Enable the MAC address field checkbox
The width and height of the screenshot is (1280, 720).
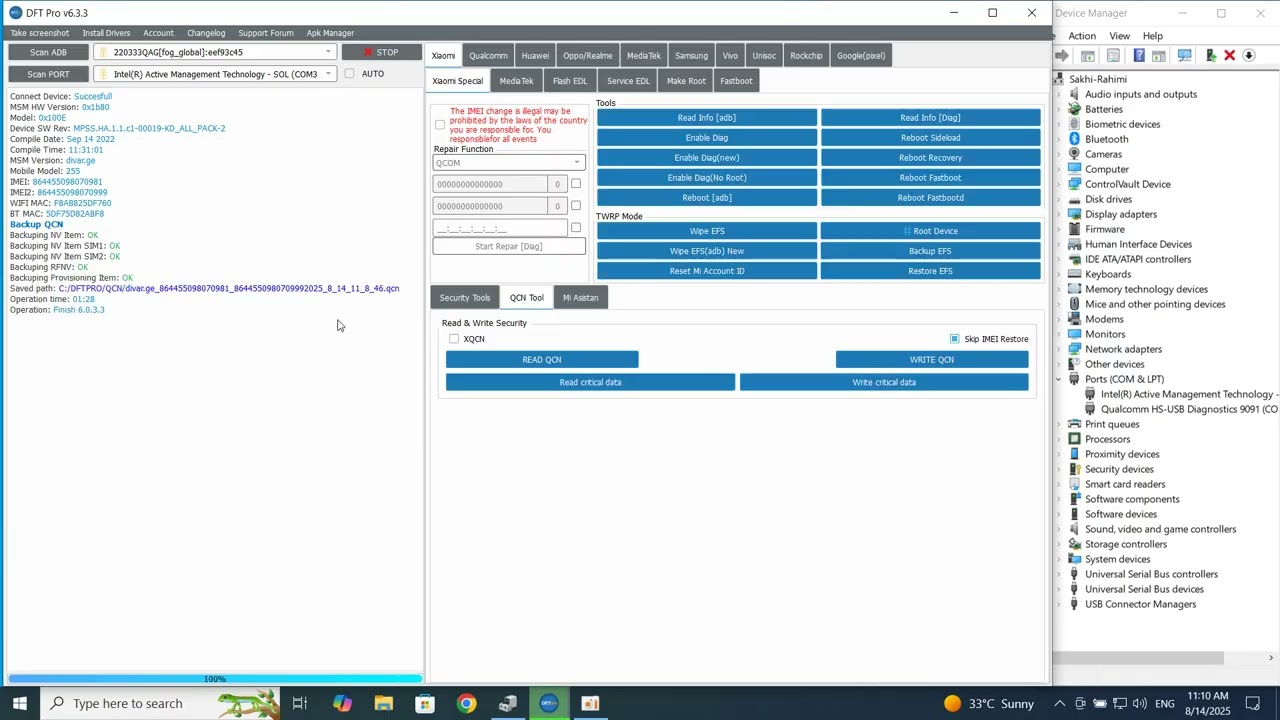pos(576,228)
